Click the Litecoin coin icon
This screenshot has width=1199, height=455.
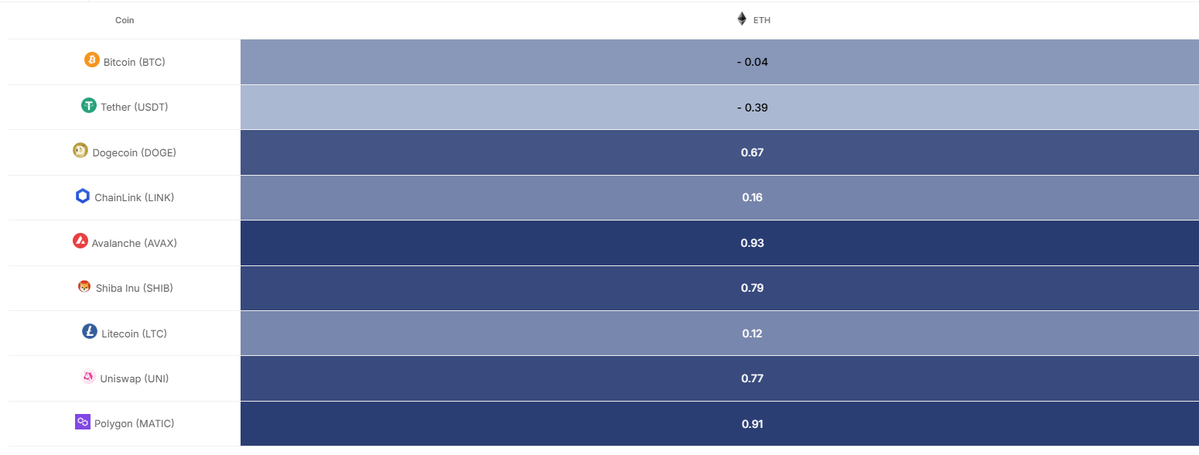(90, 332)
